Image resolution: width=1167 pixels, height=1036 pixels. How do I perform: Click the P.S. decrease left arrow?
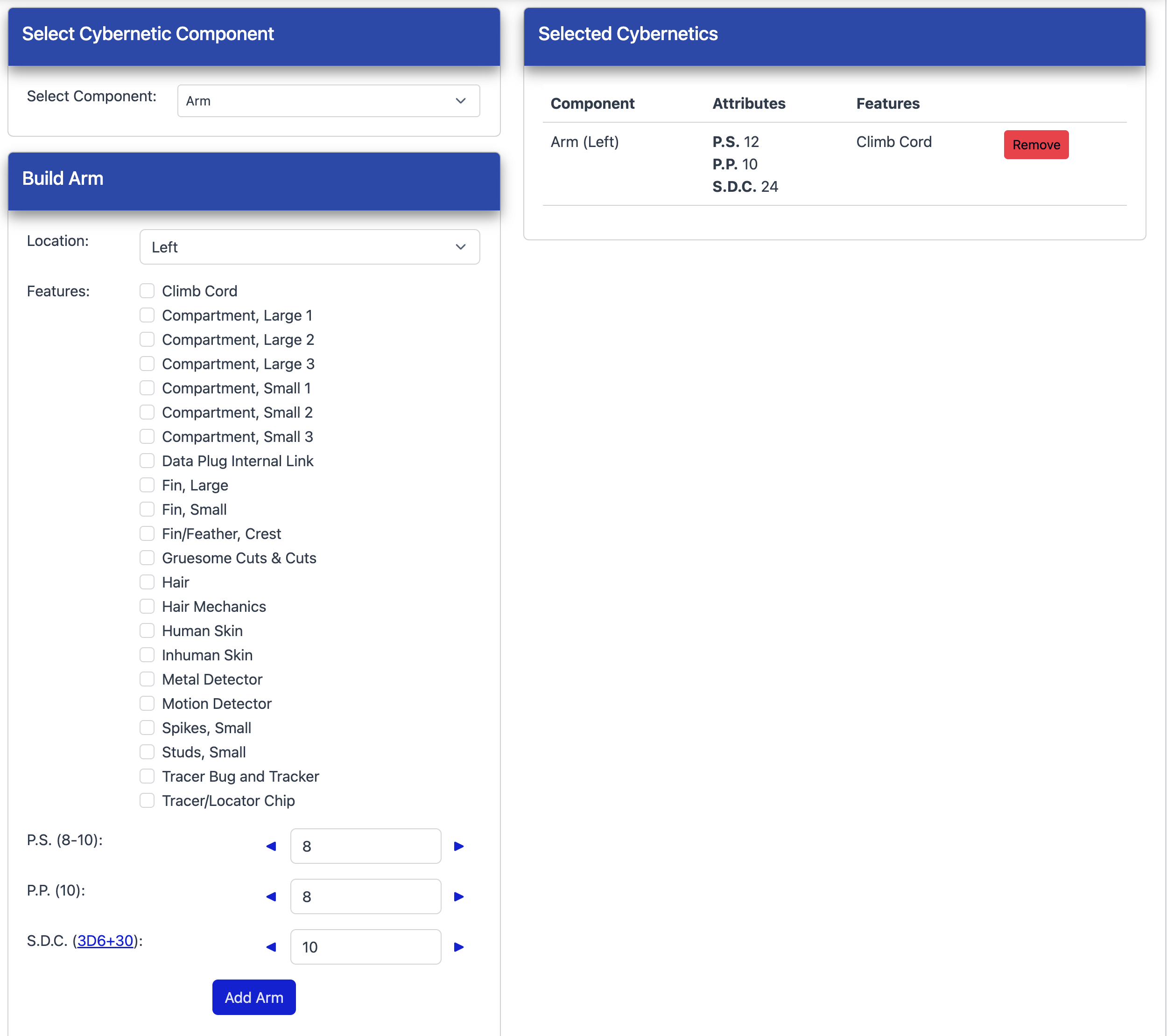click(271, 846)
